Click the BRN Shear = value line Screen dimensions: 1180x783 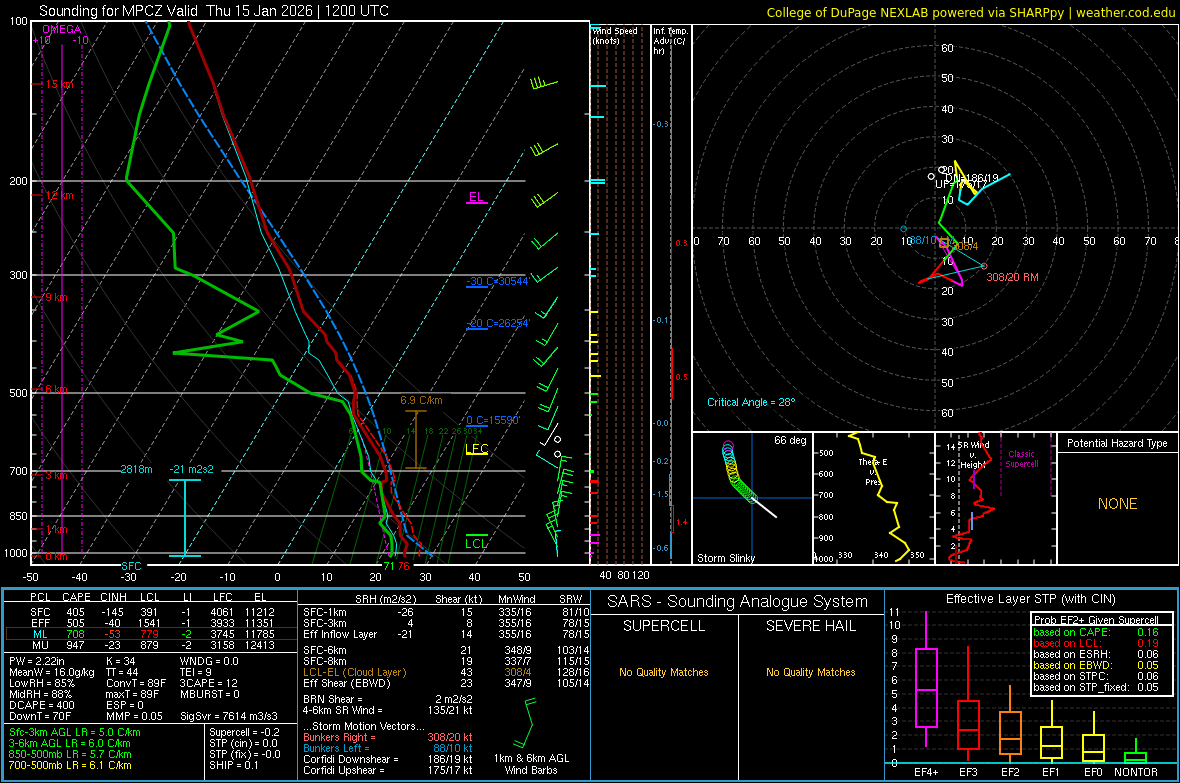point(388,699)
